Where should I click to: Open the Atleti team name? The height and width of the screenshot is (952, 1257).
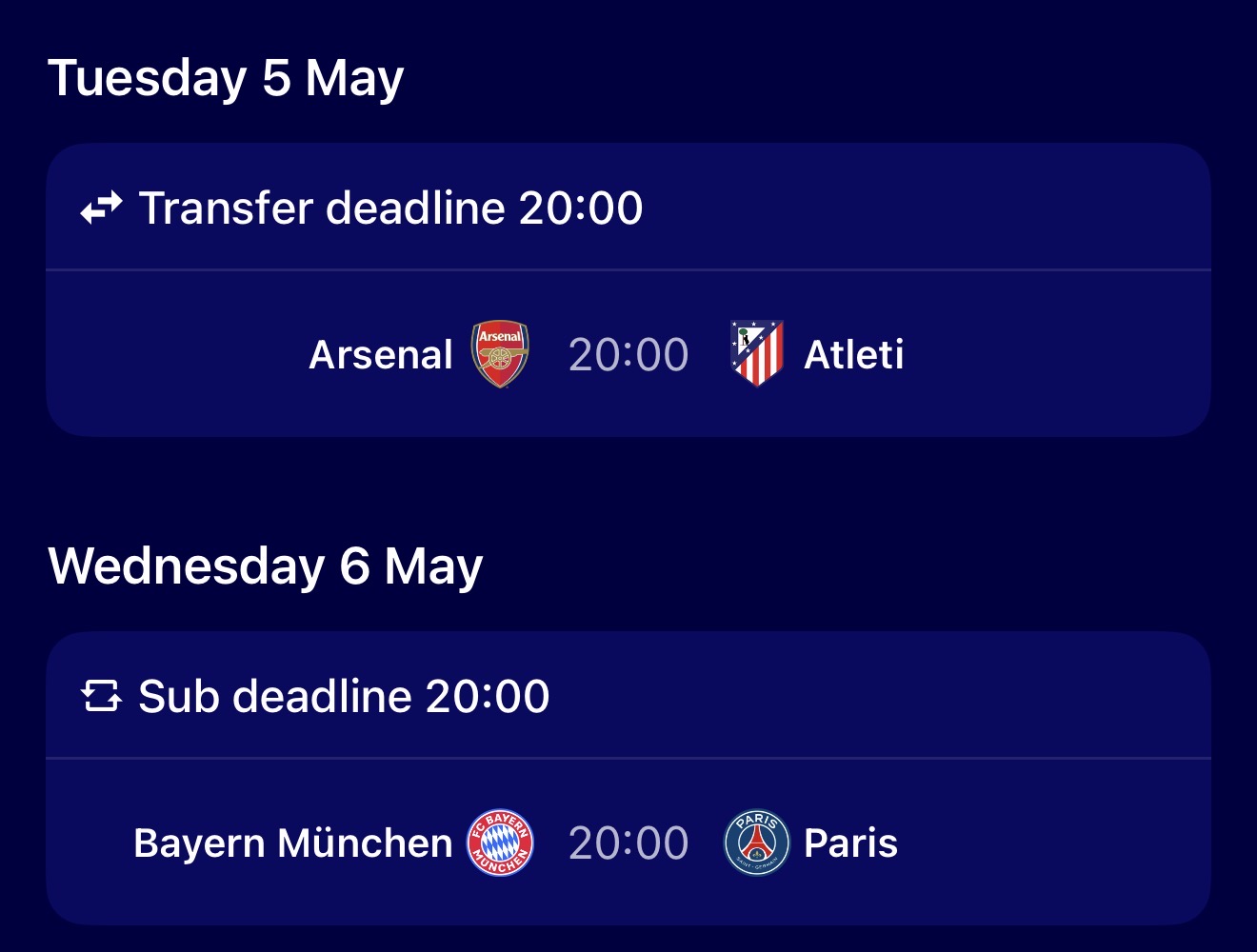(853, 355)
